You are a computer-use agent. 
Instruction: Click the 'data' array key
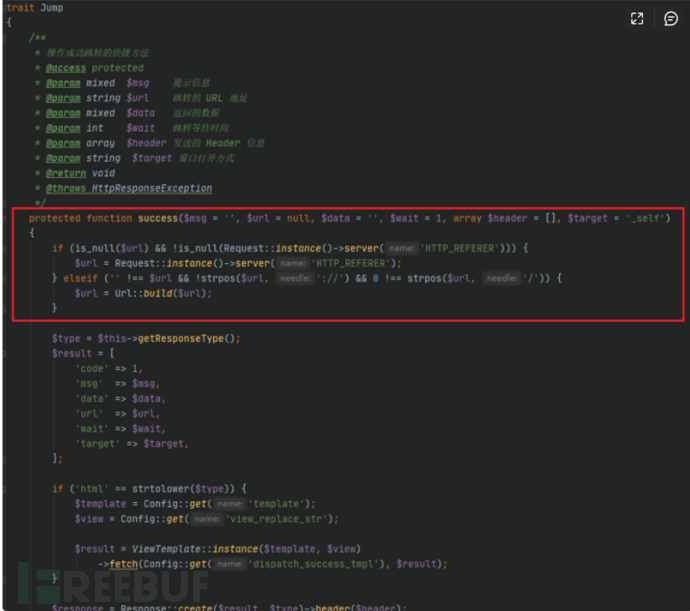point(92,399)
